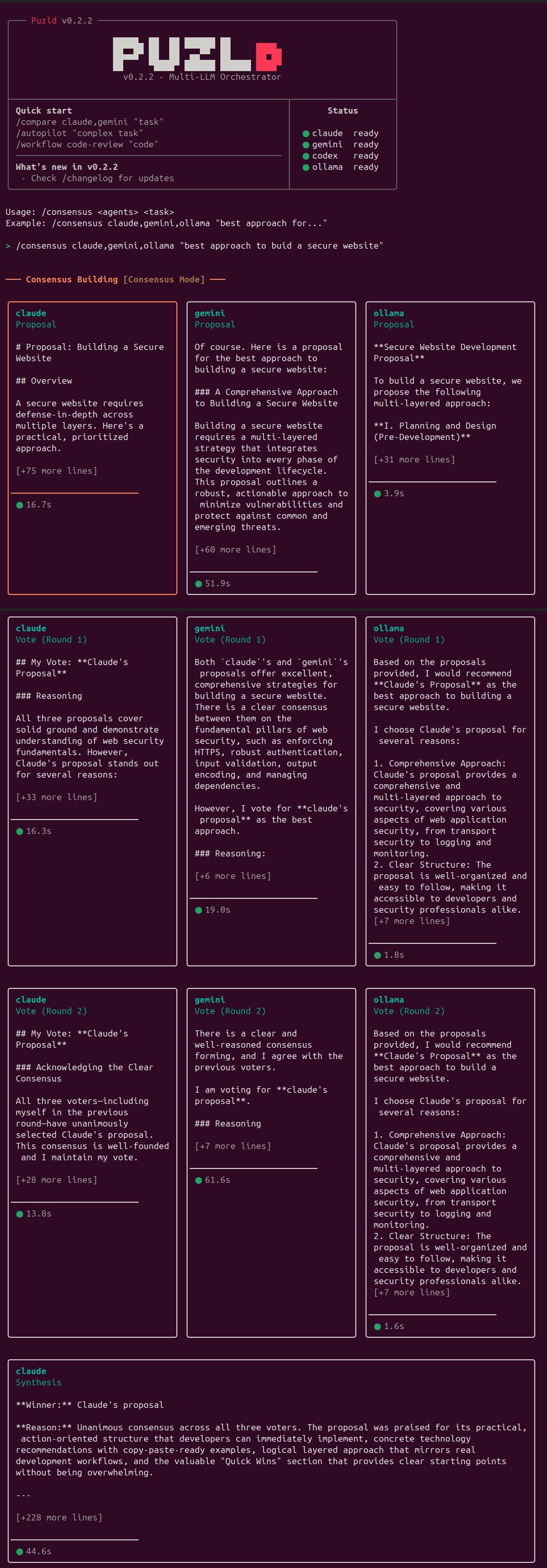Click the 'v0.2.2 - Multi-LLM Orchestrator' subtitle

tap(202, 77)
